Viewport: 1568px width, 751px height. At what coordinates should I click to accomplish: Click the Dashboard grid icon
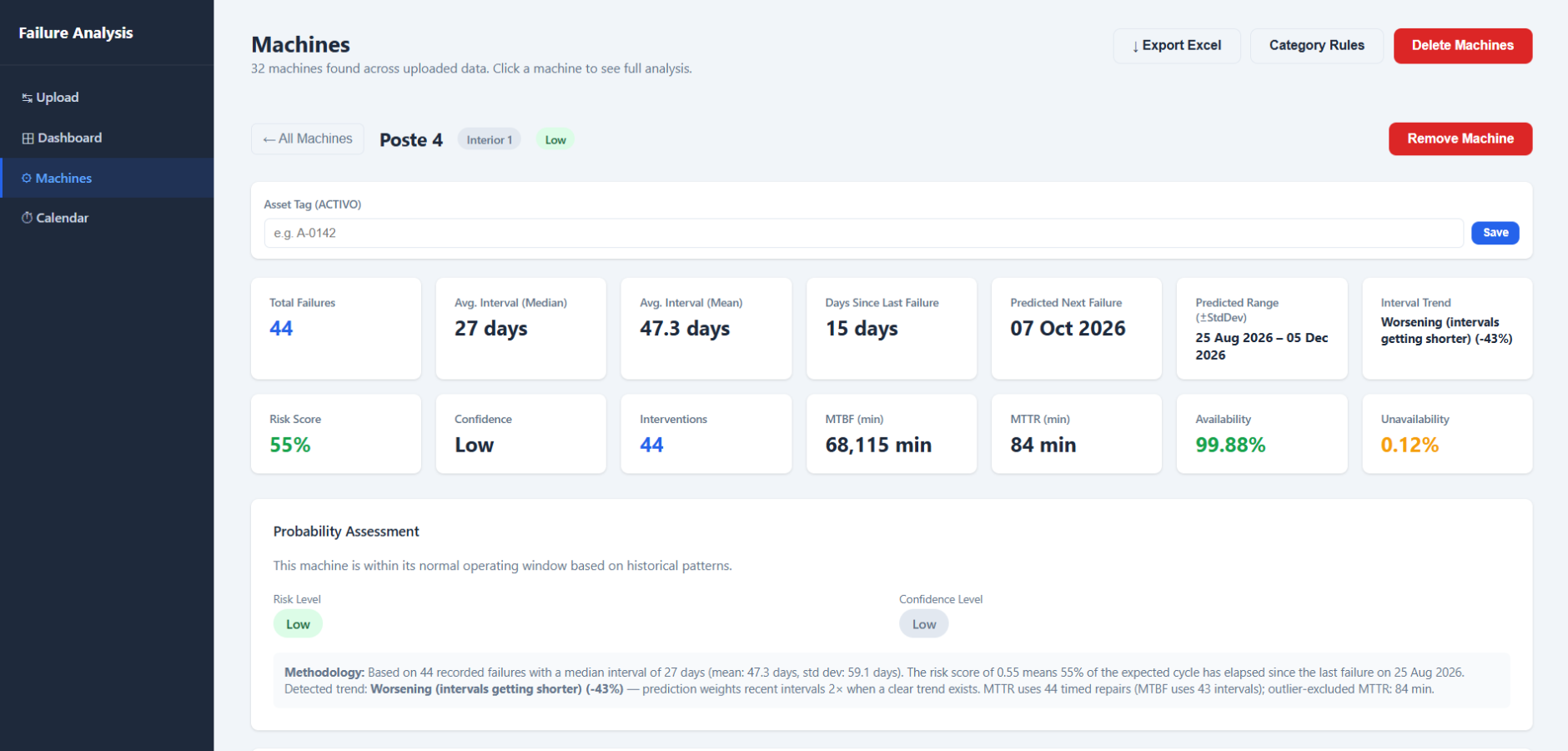click(28, 139)
